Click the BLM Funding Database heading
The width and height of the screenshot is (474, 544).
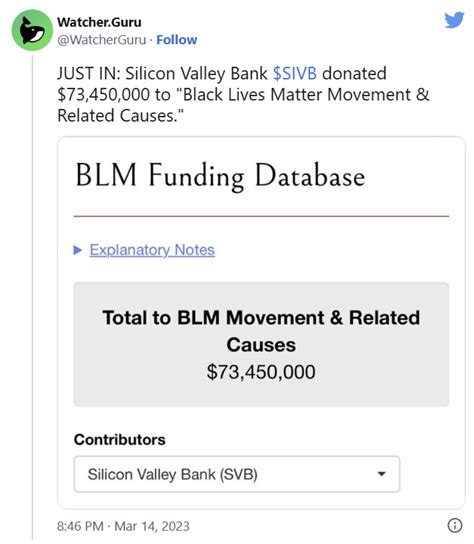pos(220,176)
